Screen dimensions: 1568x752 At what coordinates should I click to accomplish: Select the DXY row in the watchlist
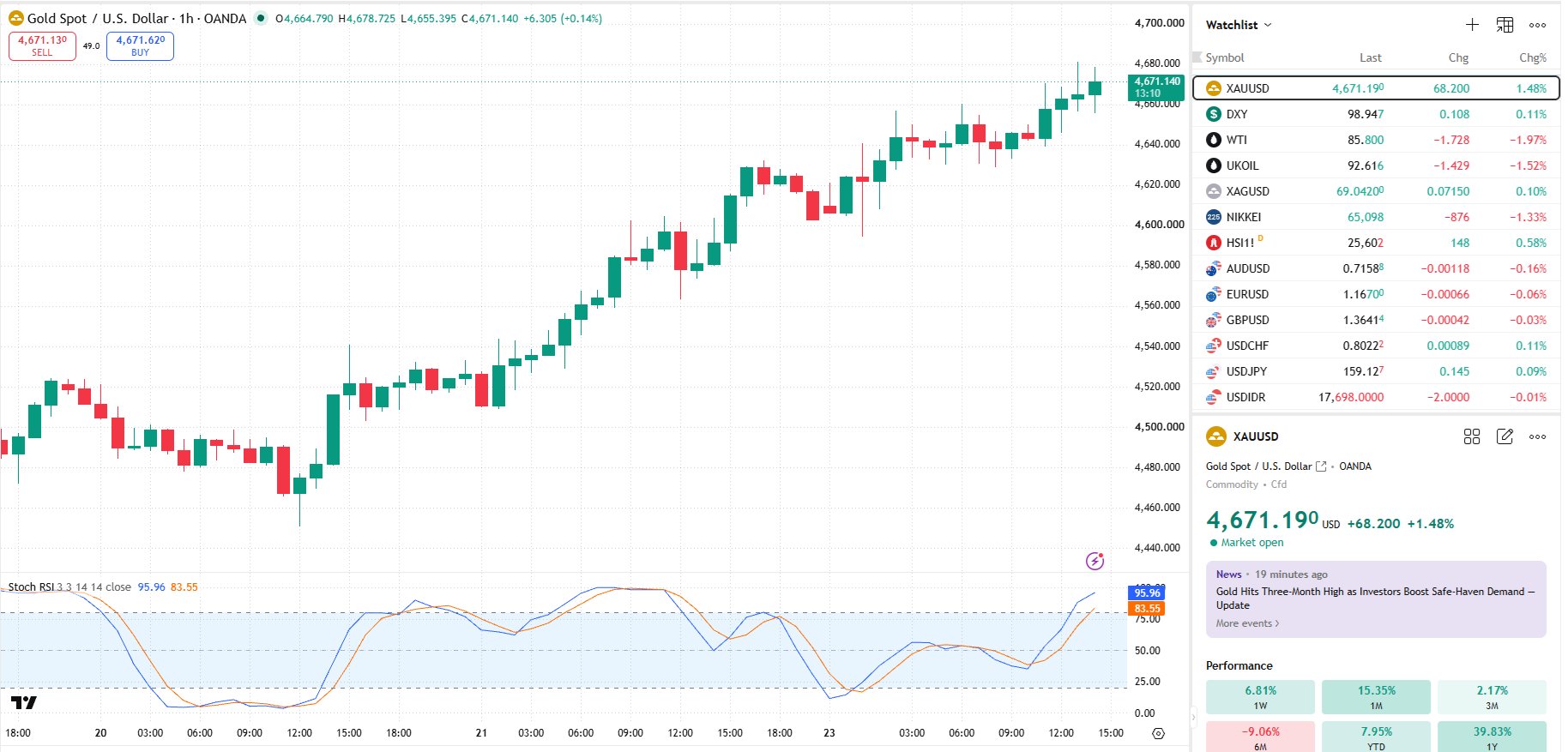click(x=1376, y=114)
